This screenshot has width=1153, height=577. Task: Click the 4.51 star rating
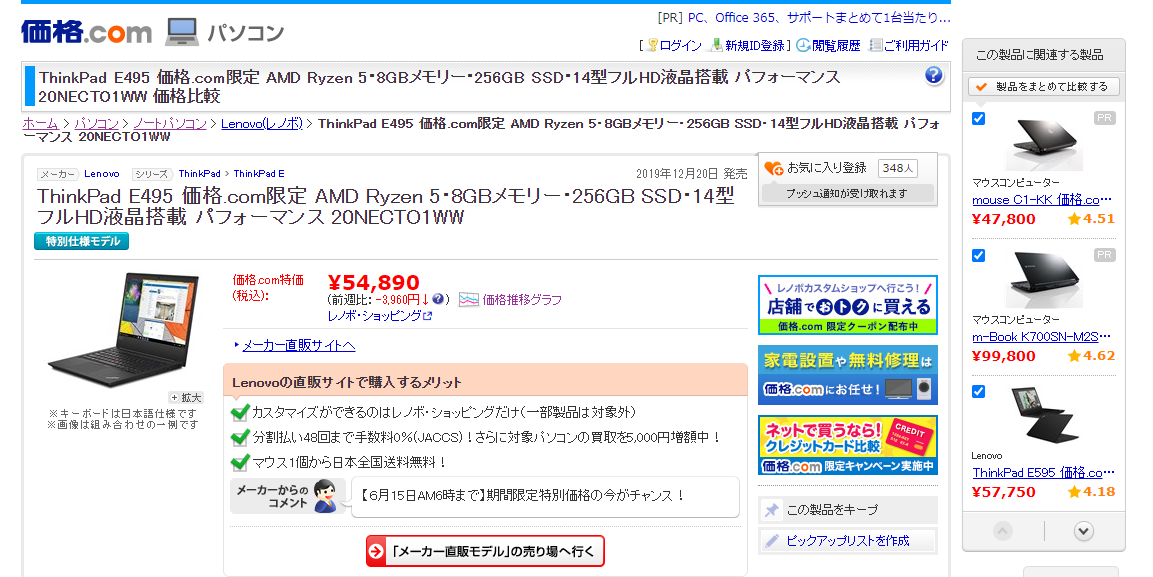point(1091,218)
